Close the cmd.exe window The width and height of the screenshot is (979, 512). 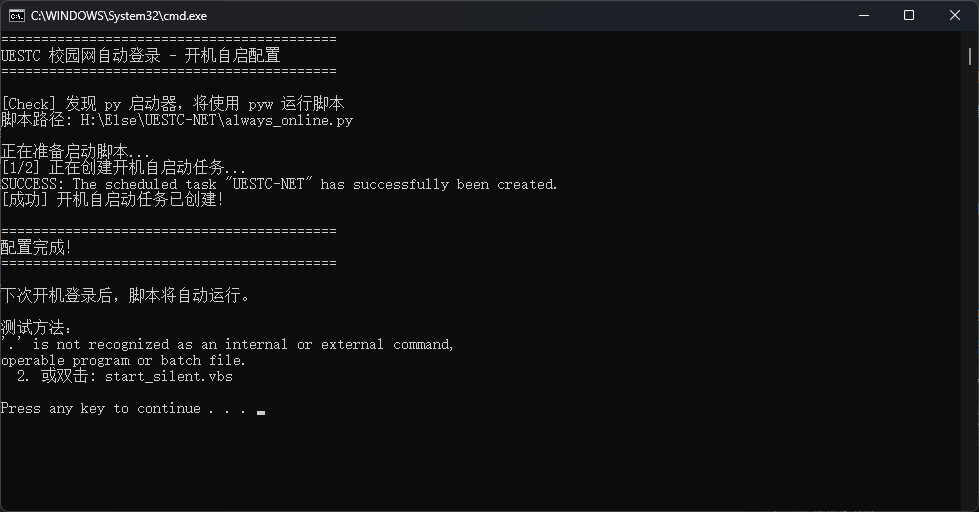[x=955, y=16]
